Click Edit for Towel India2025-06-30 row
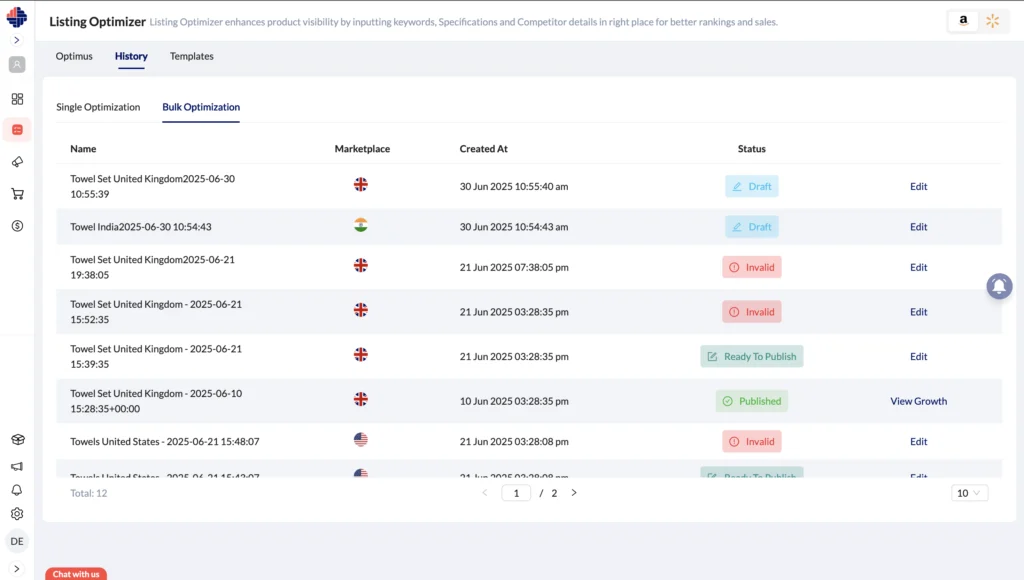The height and width of the screenshot is (580, 1024). 918,227
